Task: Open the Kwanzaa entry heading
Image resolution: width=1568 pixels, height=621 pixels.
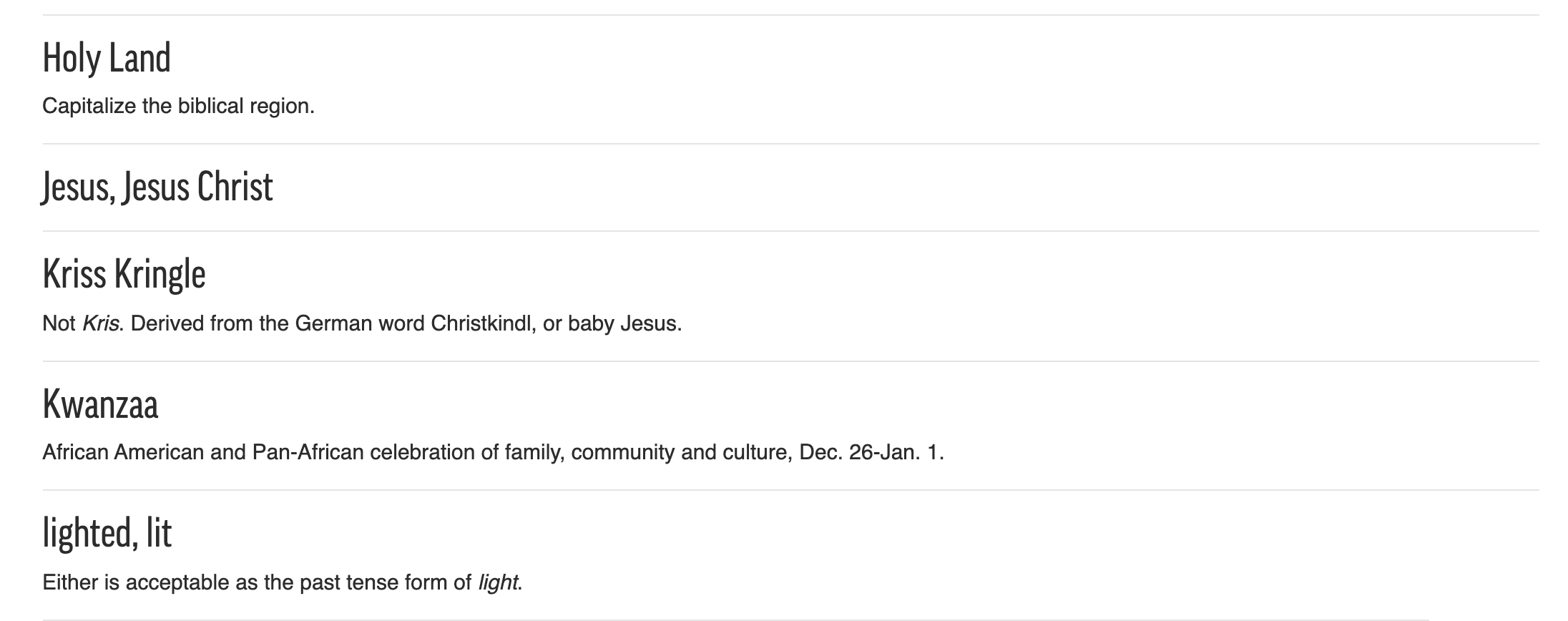Action: pos(100,404)
